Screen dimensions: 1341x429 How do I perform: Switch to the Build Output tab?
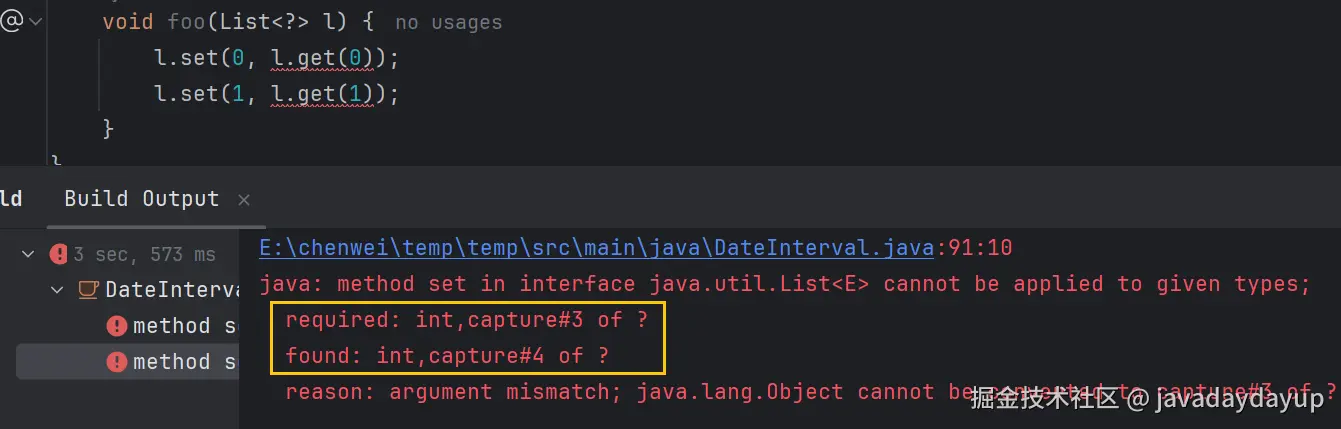pos(141,198)
